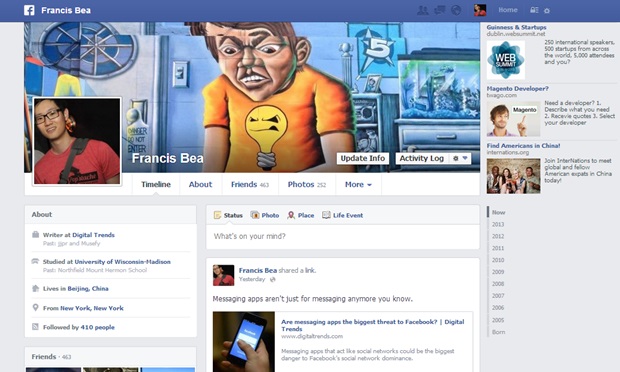The height and width of the screenshot is (372, 620).
Task: Open the shared 'link' word in post header
Action: [310, 270]
